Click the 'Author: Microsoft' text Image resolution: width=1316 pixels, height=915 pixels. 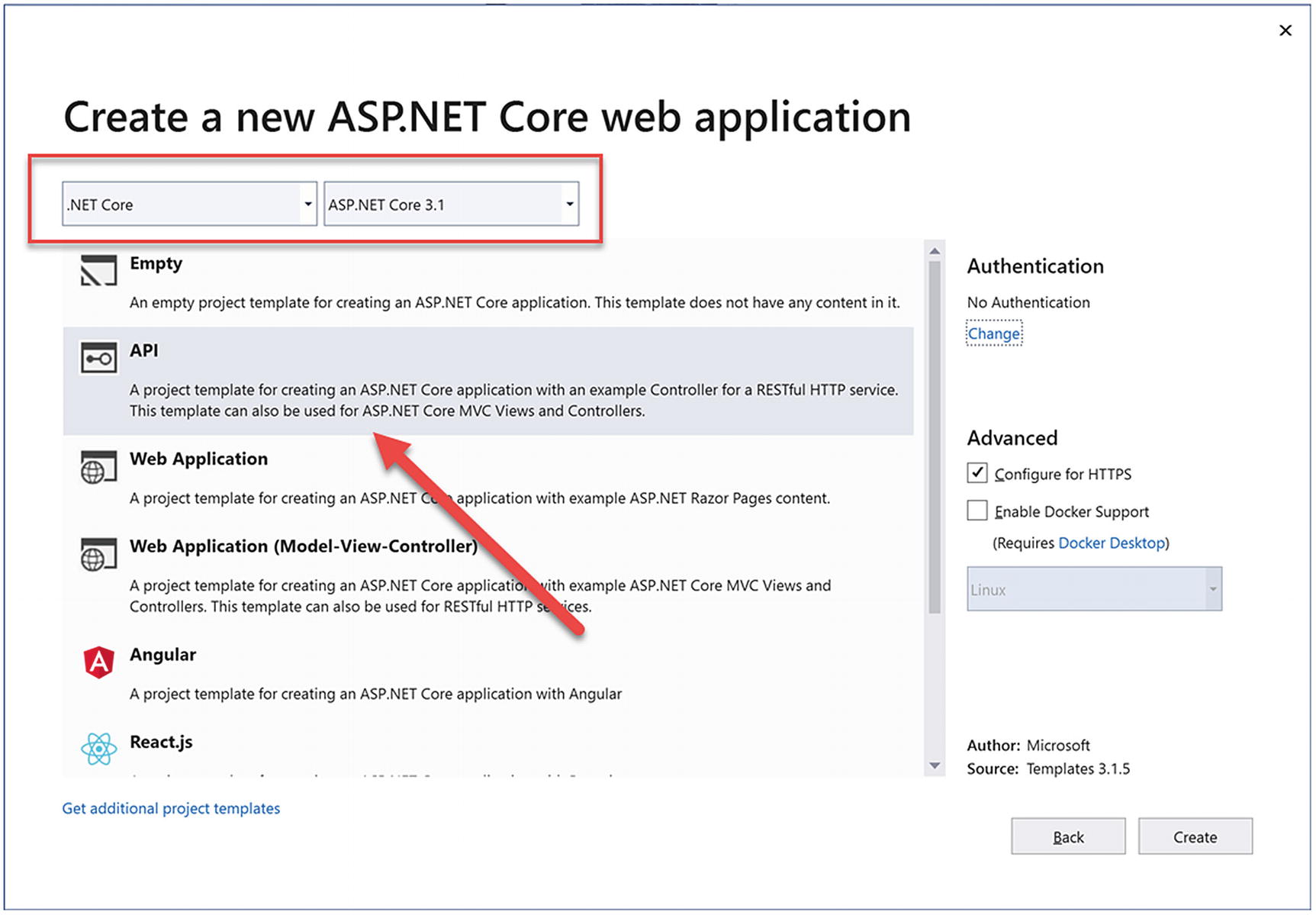1028,745
